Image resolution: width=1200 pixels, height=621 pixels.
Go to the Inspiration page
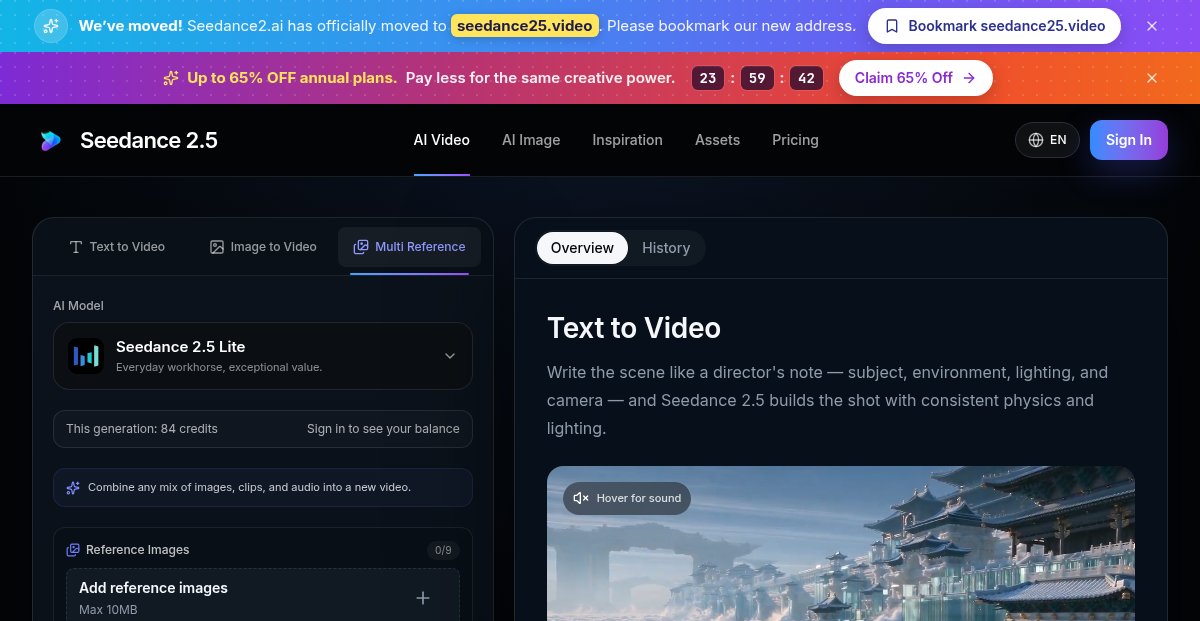pyautogui.click(x=627, y=140)
